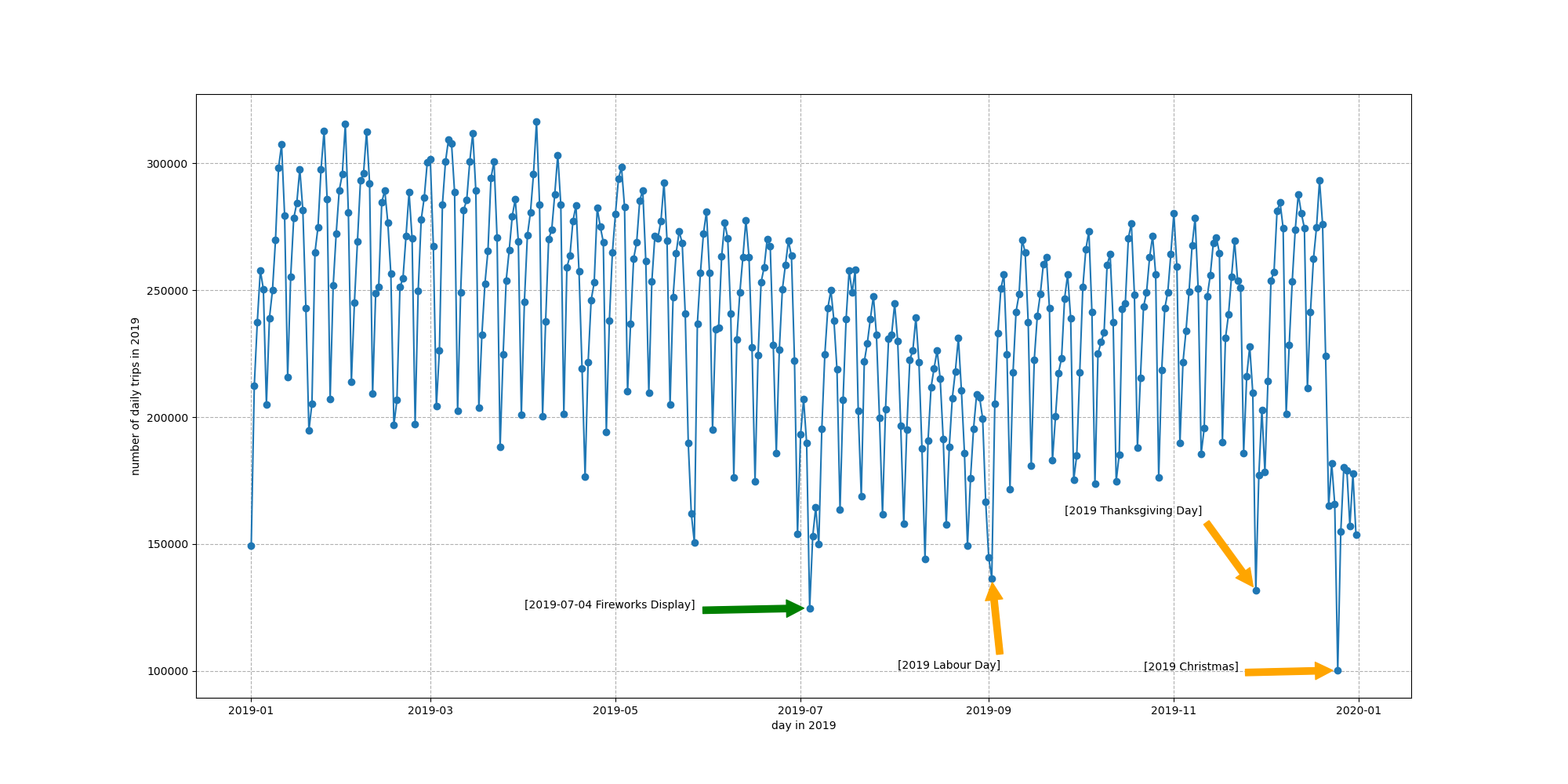Viewport: 1568px width, 784px height.
Task: Click the Thanksgiving Day lowest data point
Action: coord(1256,590)
